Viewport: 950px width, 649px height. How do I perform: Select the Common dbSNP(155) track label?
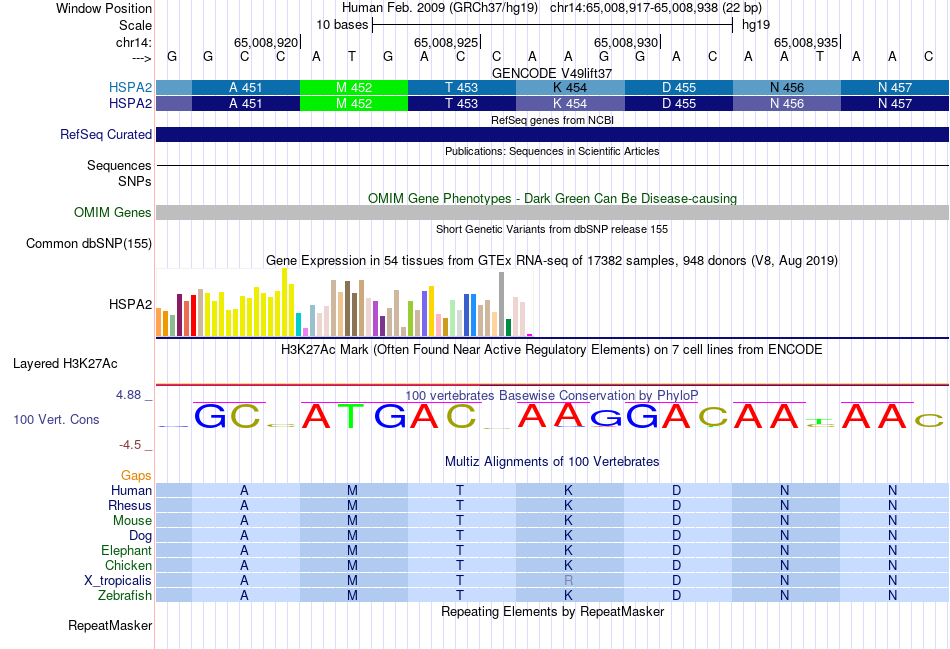pos(88,244)
